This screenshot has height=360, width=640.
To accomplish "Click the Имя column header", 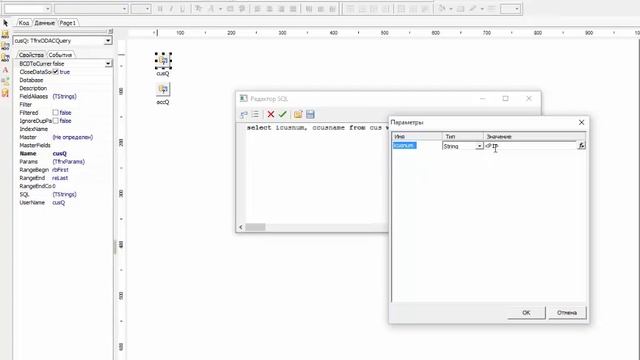I will click(417, 136).
